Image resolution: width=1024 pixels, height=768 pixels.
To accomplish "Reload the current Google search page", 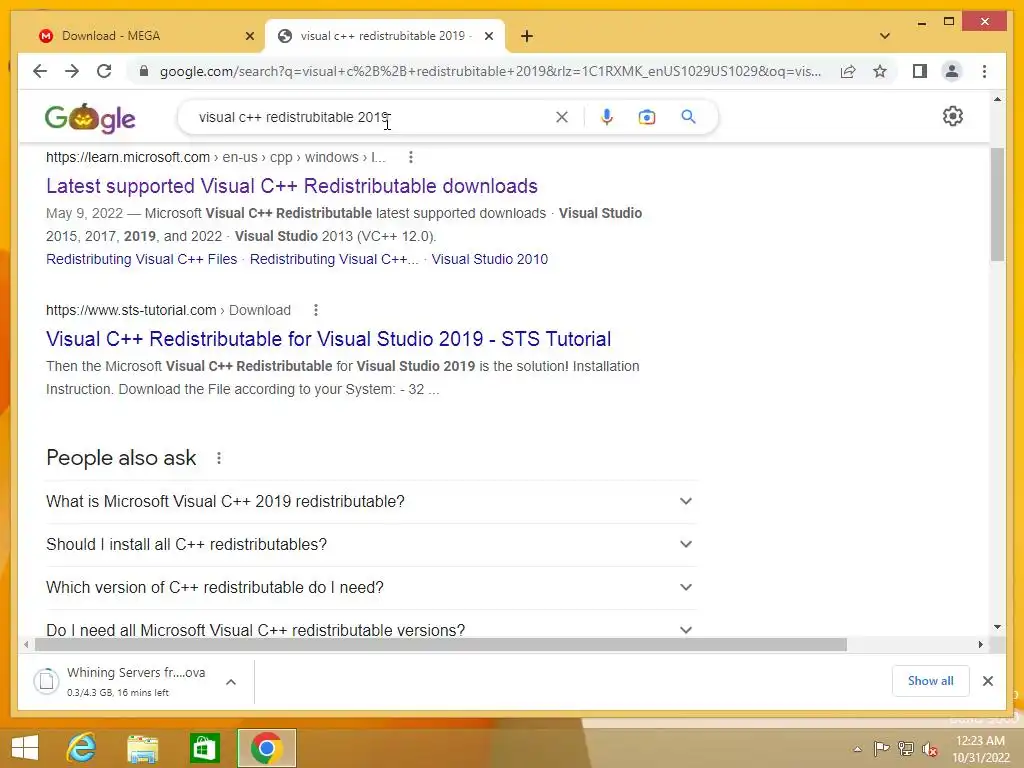I will pos(104,71).
